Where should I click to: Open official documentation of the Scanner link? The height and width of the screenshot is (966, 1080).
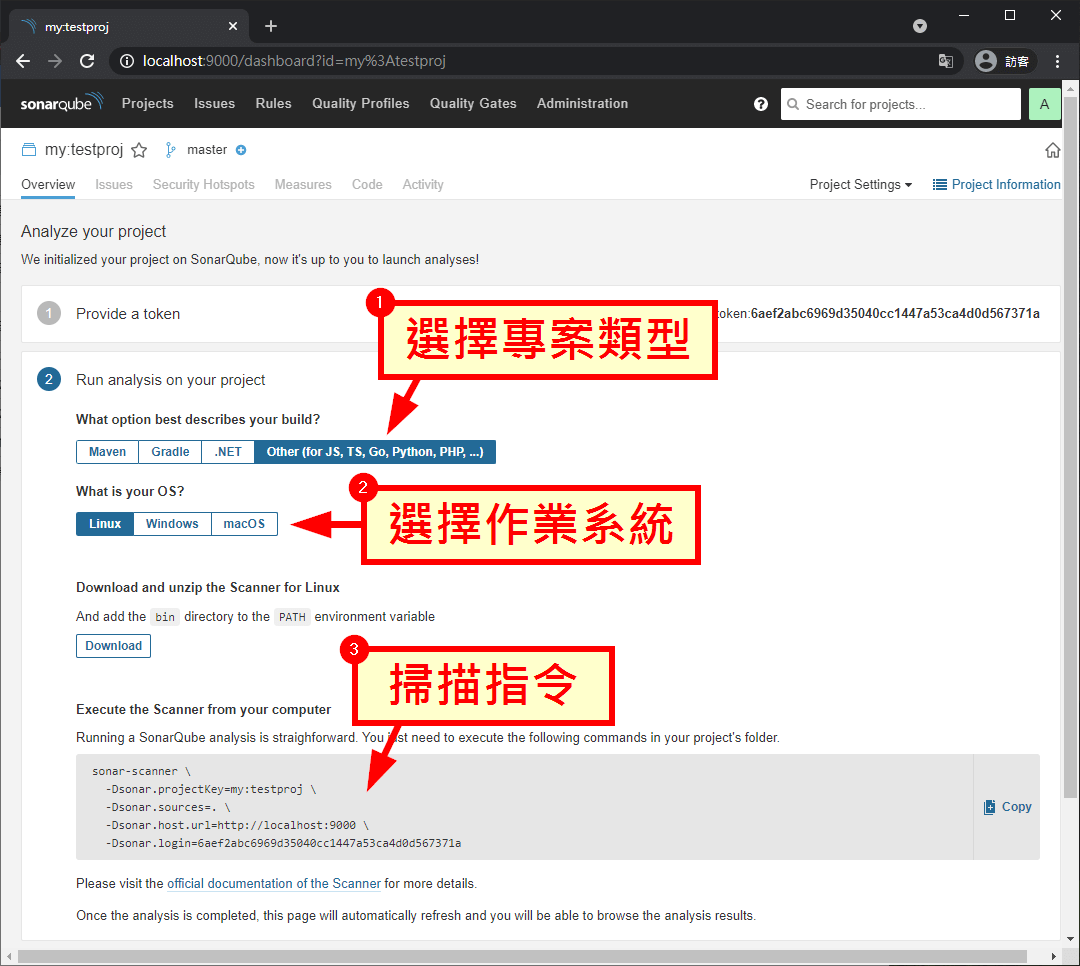pos(273,883)
